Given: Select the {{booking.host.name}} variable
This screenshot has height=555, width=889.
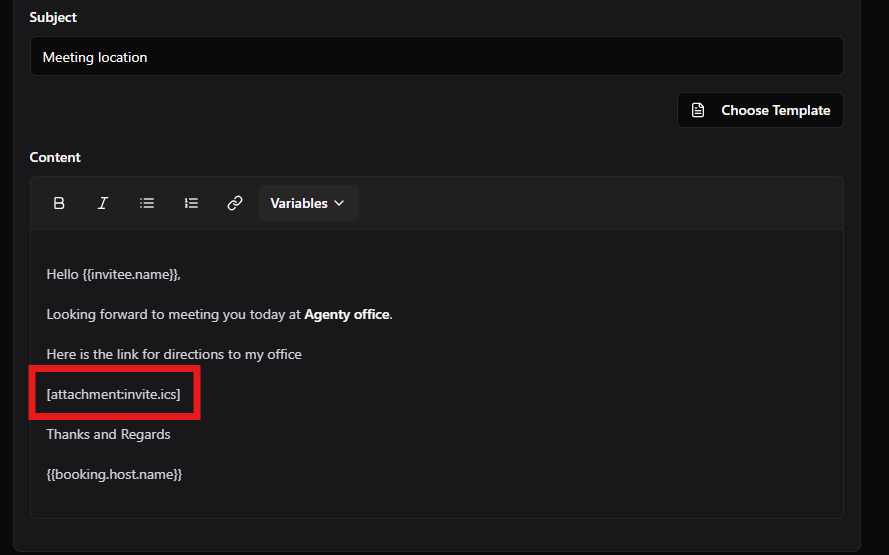Looking at the screenshot, I should [x=114, y=474].
